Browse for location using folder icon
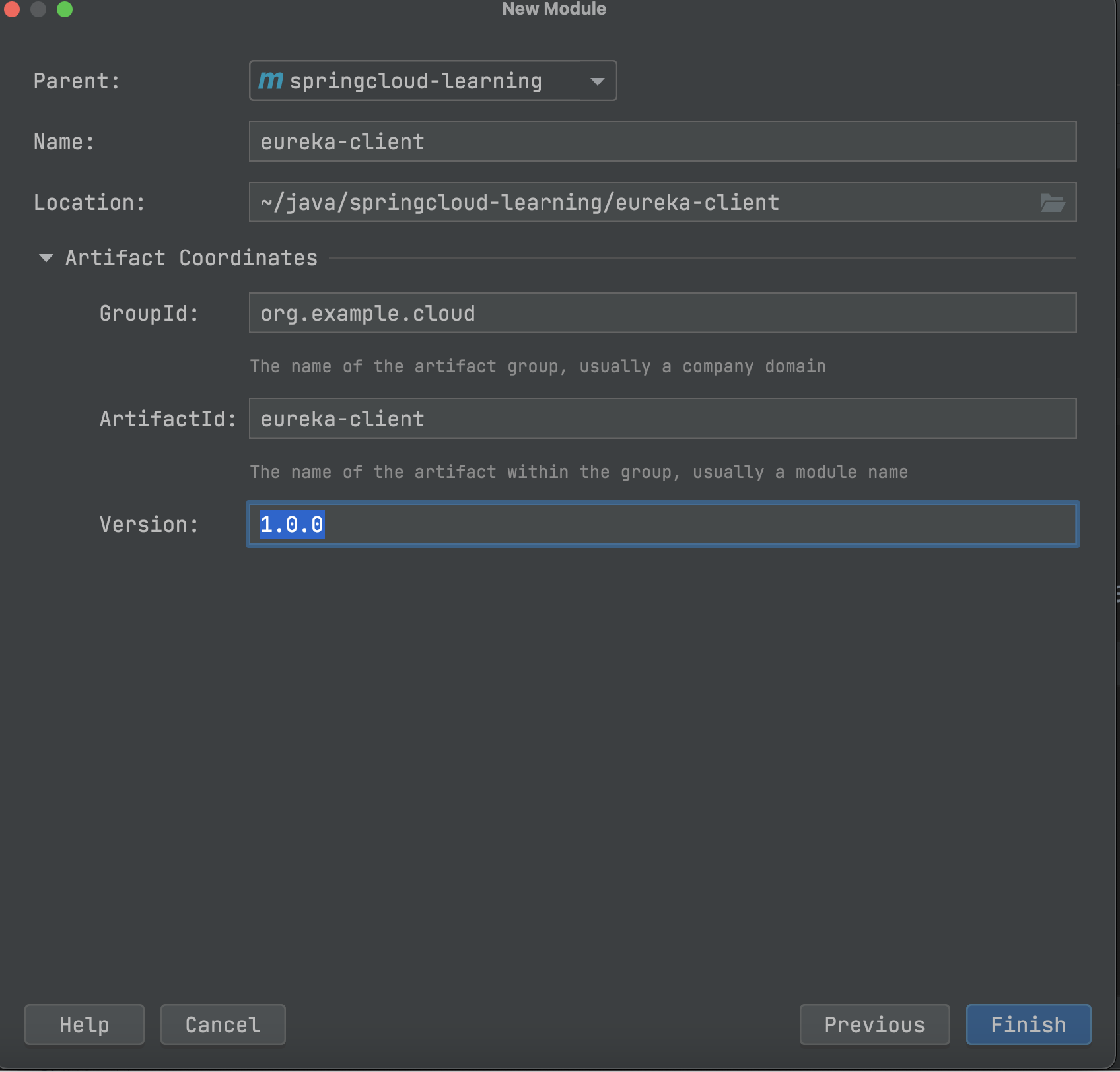This screenshot has height=1072, width=1120. [1052, 203]
